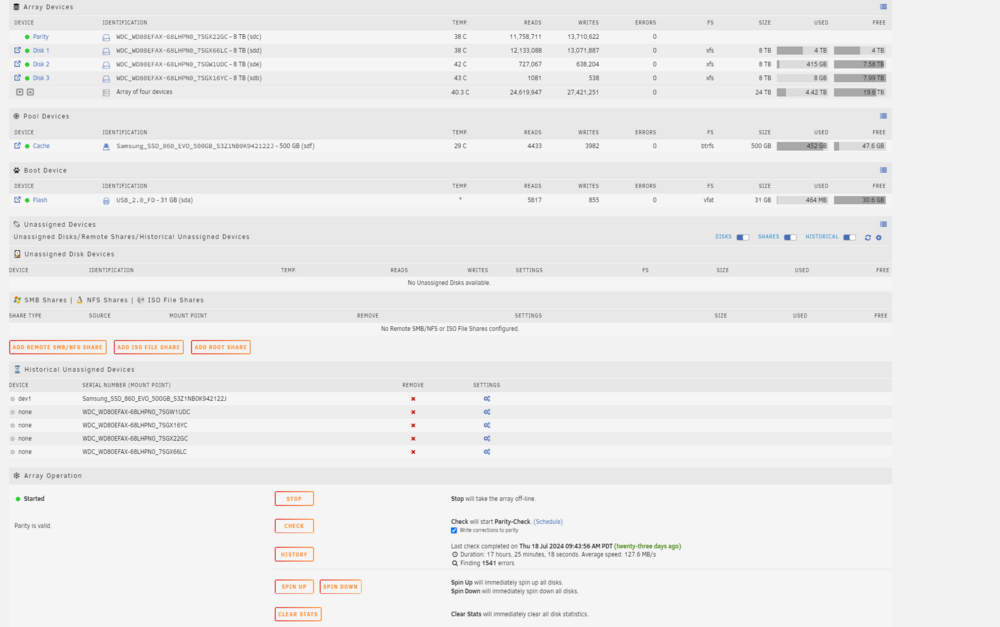Open the Disk 2 device link
The height and width of the screenshot is (627, 1000).
[41, 64]
